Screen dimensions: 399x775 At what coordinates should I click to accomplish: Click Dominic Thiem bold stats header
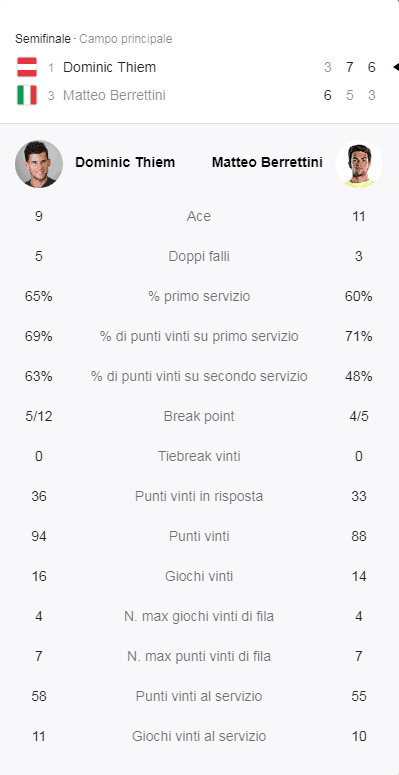(x=125, y=162)
